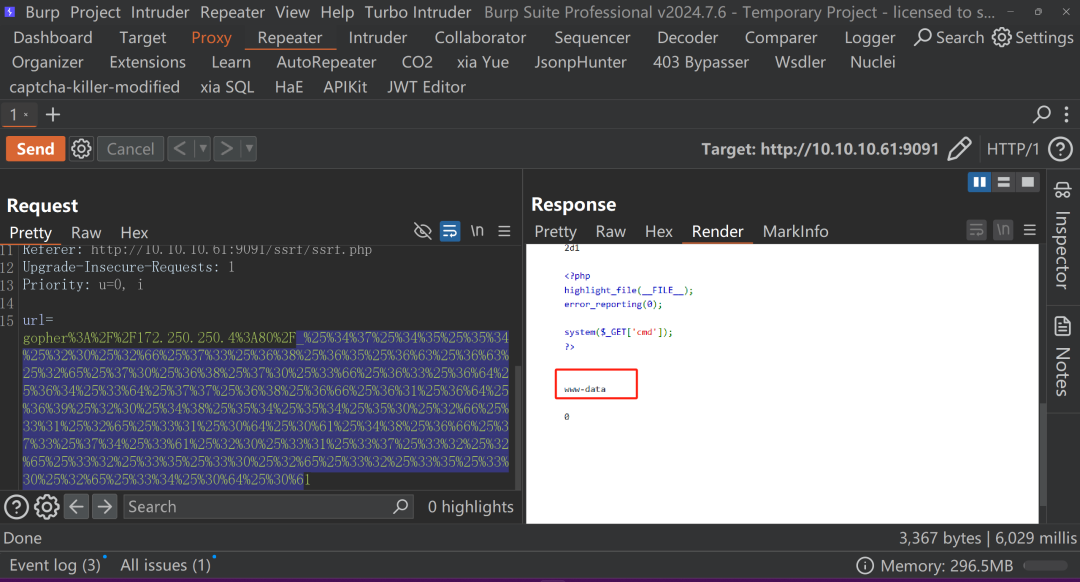
Task: Open the response panel menu icon
Action: coord(1030,230)
